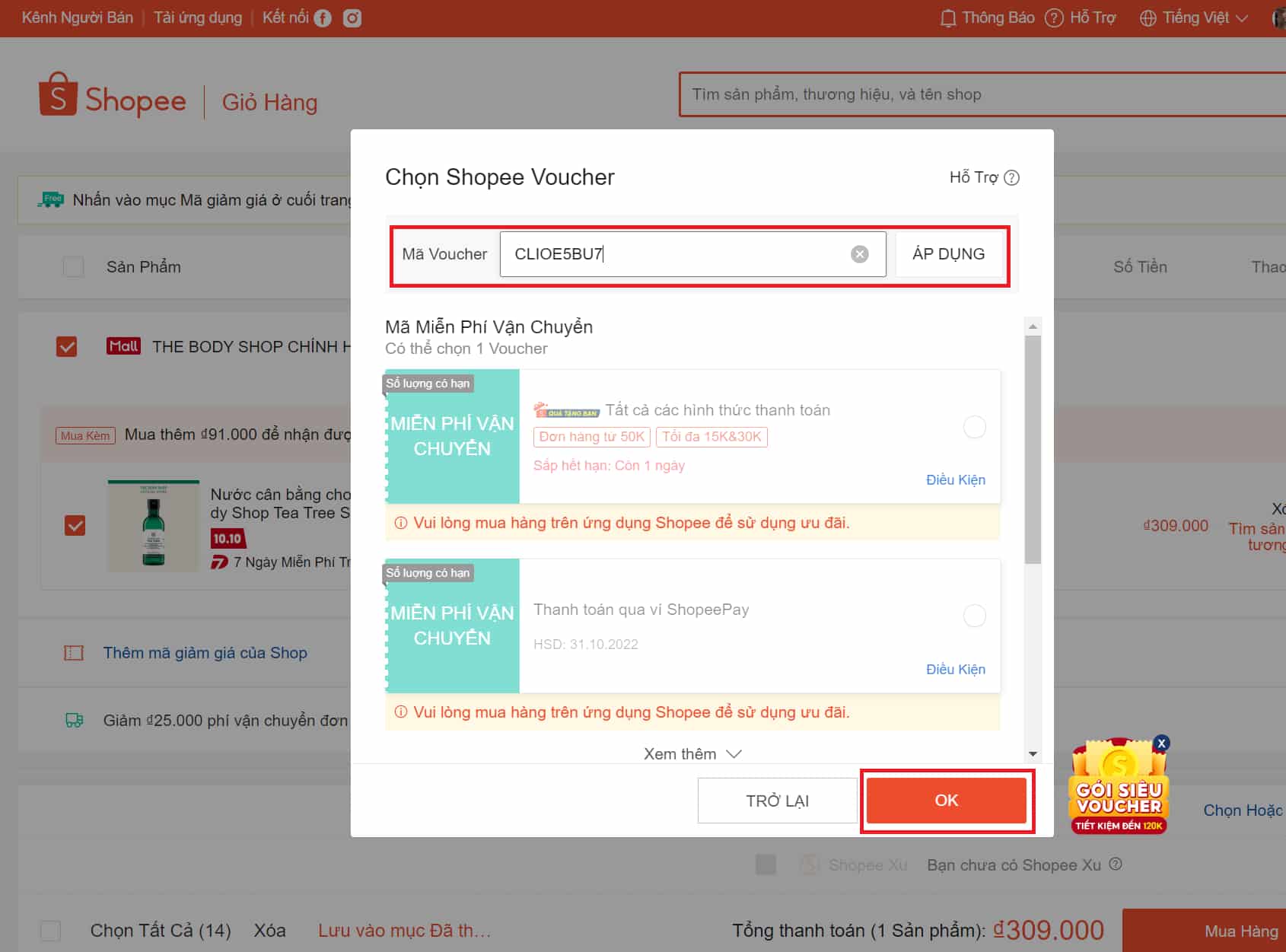Image resolution: width=1286 pixels, height=952 pixels.
Task: Click the Thông Báo bell icon
Action: [947, 18]
